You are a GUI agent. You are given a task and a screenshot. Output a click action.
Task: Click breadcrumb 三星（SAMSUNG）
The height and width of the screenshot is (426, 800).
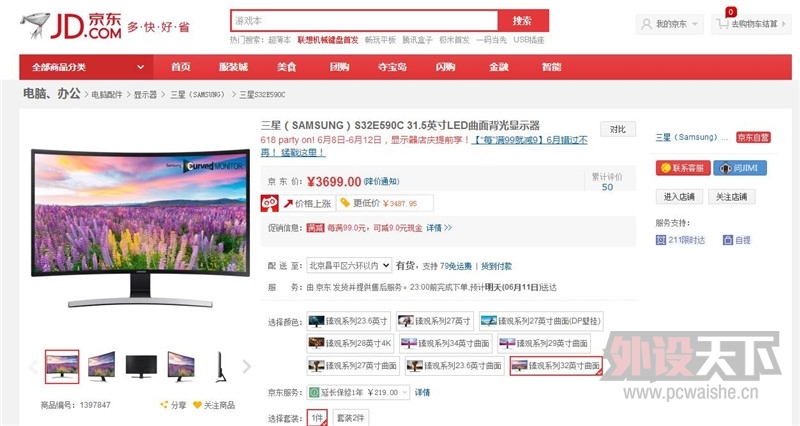(x=197, y=95)
